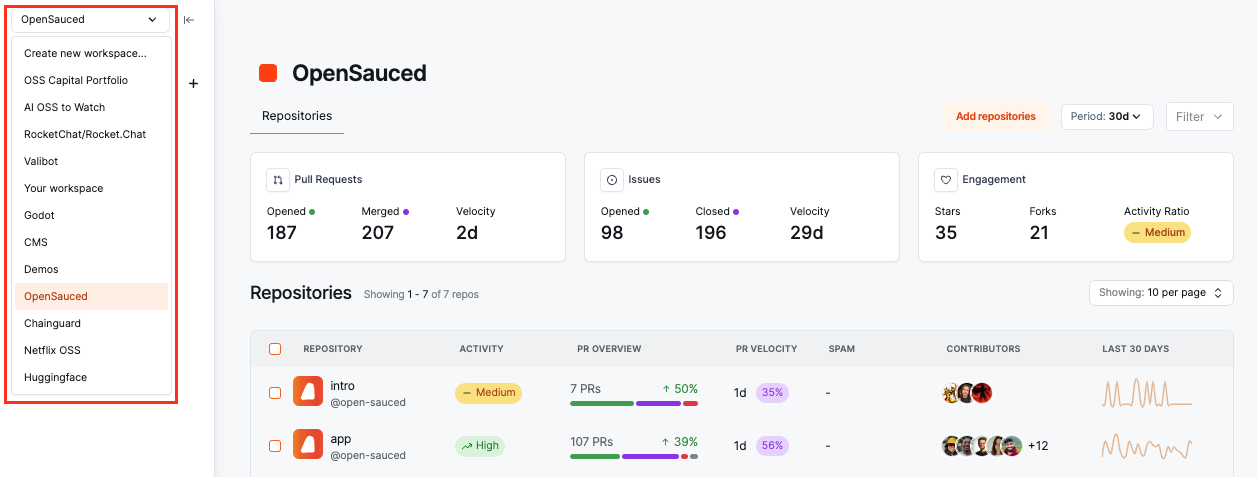Image resolution: width=1257 pixels, height=477 pixels.
Task: Open the intro repository logo icon
Action: click(308, 393)
